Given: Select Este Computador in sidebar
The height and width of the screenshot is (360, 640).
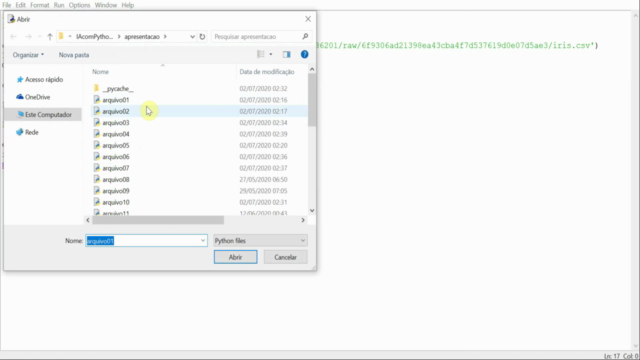Looking at the screenshot, I should pyautogui.click(x=44, y=115).
